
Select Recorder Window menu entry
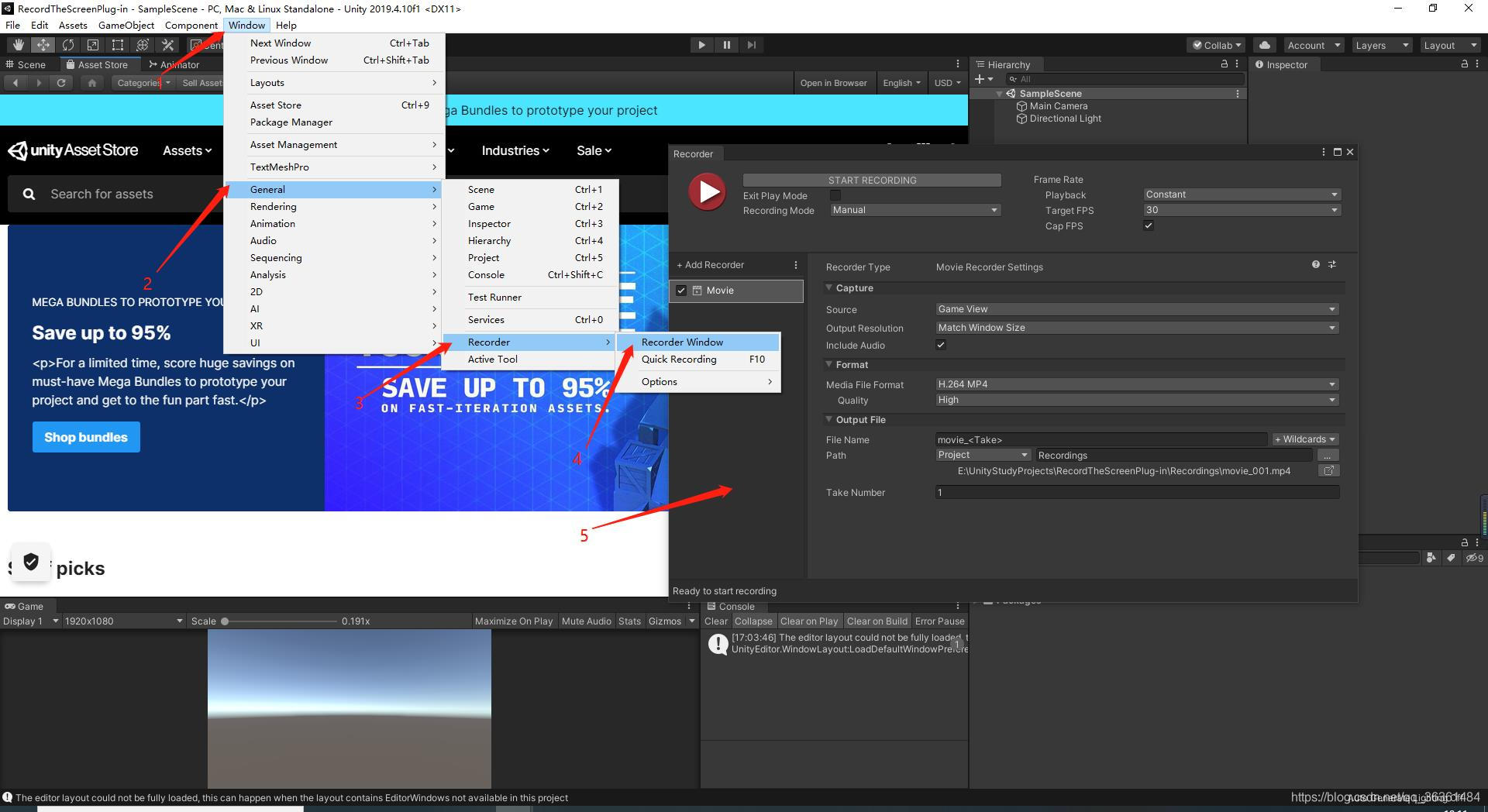coord(698,342)
